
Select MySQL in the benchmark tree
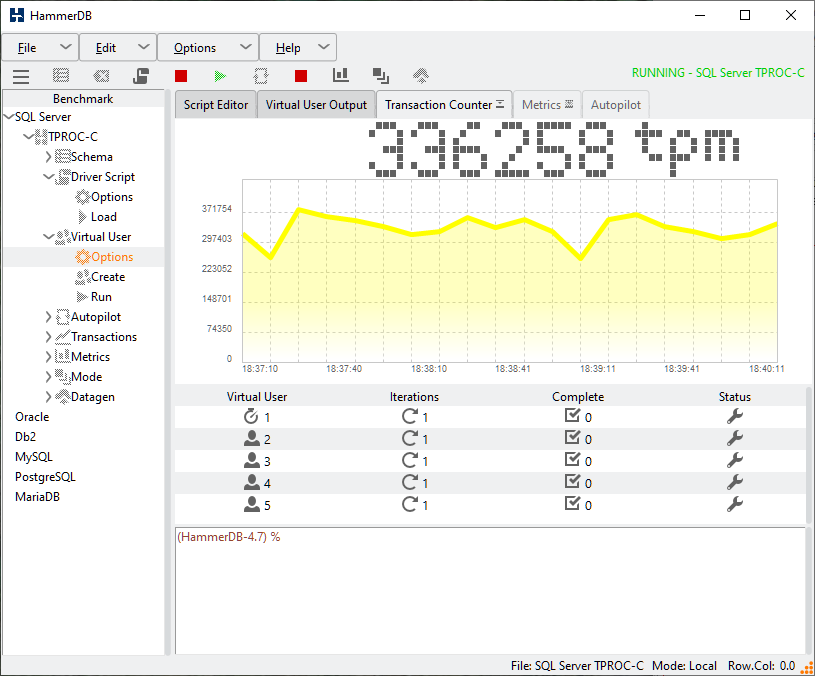point(34,457)
